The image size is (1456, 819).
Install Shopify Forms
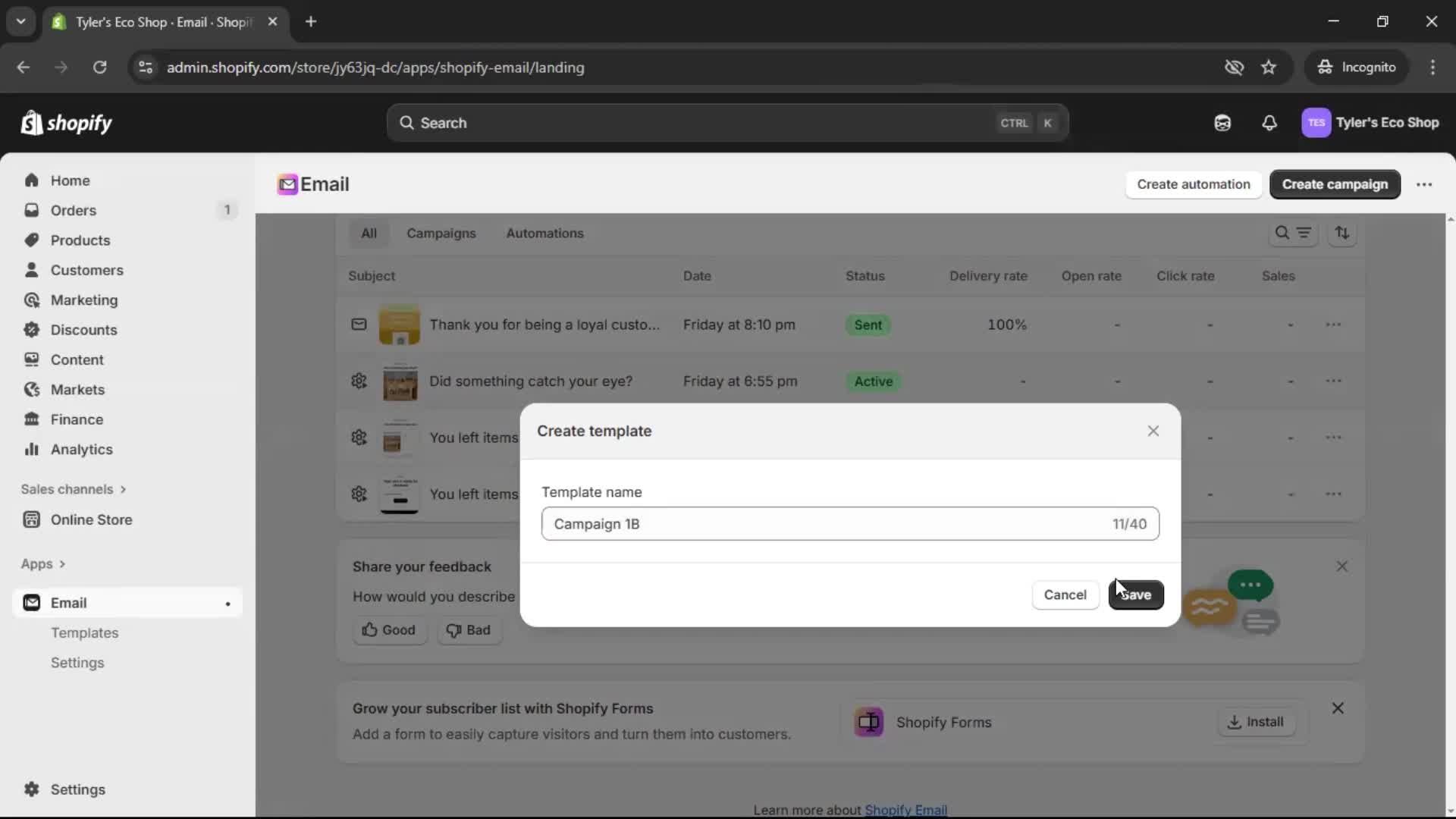pos(1257,722)
